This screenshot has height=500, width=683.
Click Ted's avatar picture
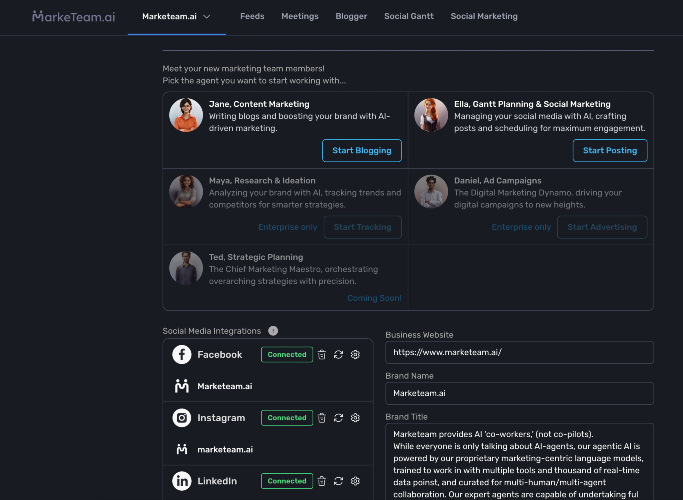186,268
